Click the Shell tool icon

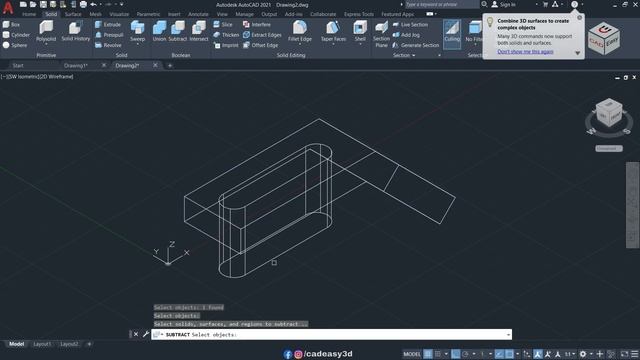click(x=360, y=28)
